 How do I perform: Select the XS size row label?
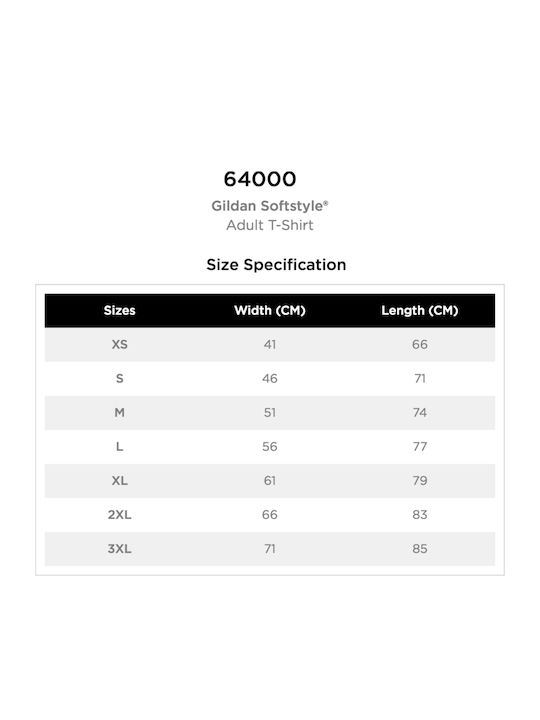pos(119,344)
